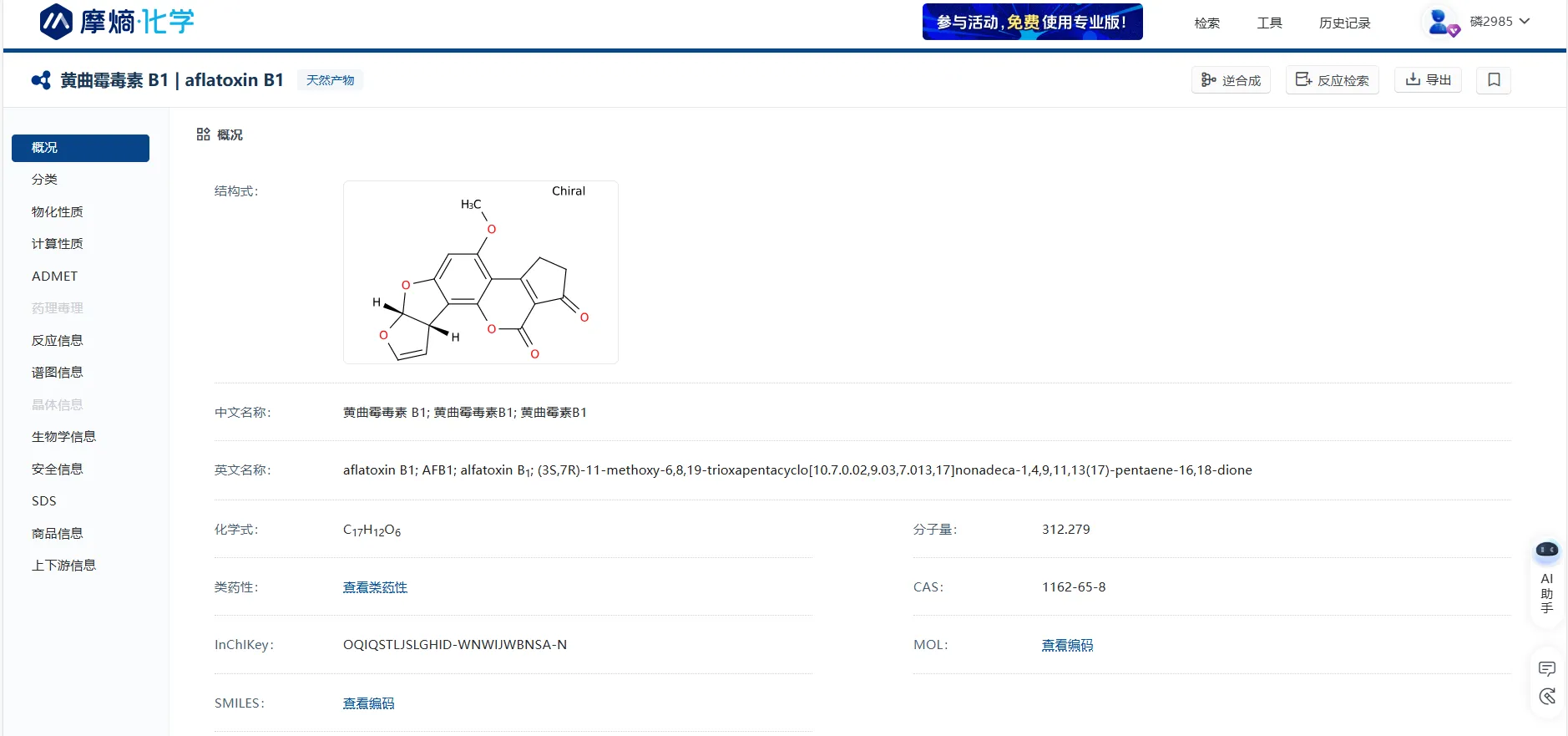Click the 导出 export button
The image size is (1568, 736).
click(x=1428, y=80)
